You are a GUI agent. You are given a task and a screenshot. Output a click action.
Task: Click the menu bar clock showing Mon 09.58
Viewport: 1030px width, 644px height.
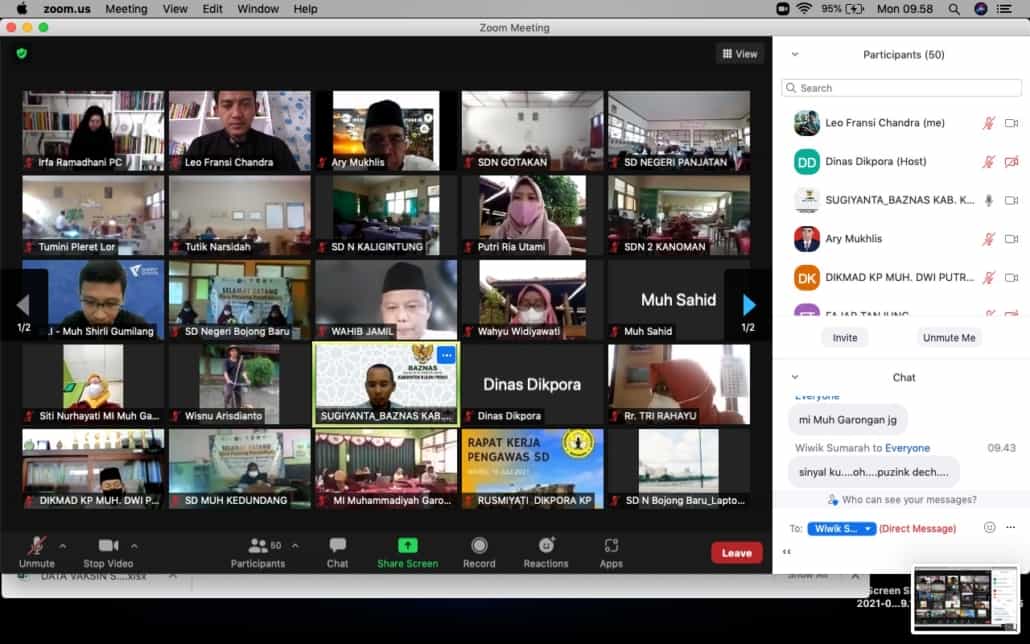tap(905, 9)
